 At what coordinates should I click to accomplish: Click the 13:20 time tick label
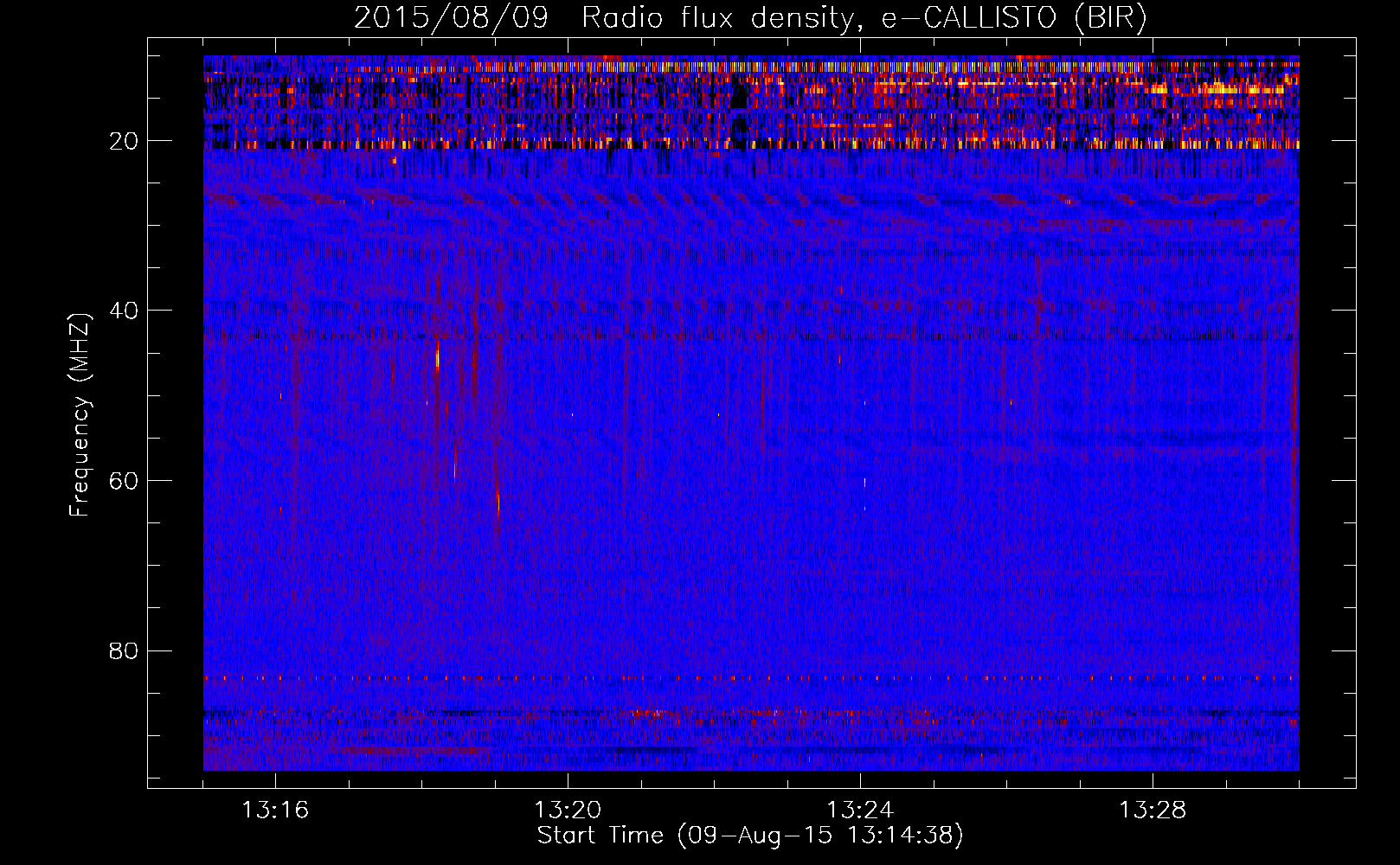(568, 811)
